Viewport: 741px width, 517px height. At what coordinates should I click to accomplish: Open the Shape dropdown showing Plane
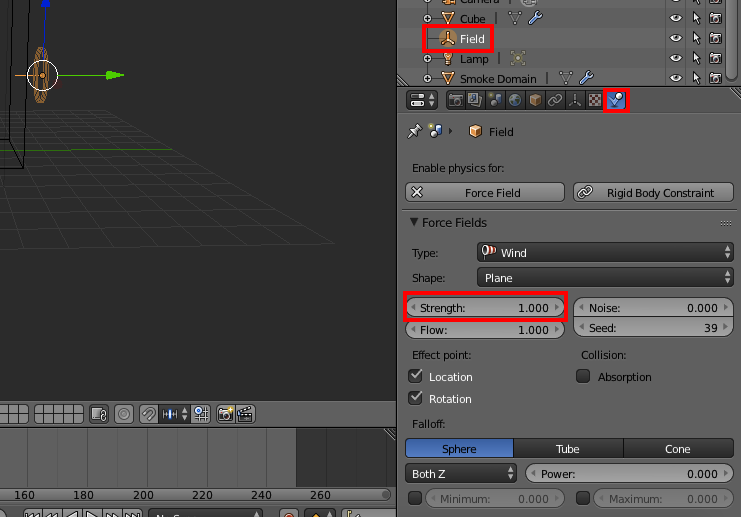tap(605, 277)
